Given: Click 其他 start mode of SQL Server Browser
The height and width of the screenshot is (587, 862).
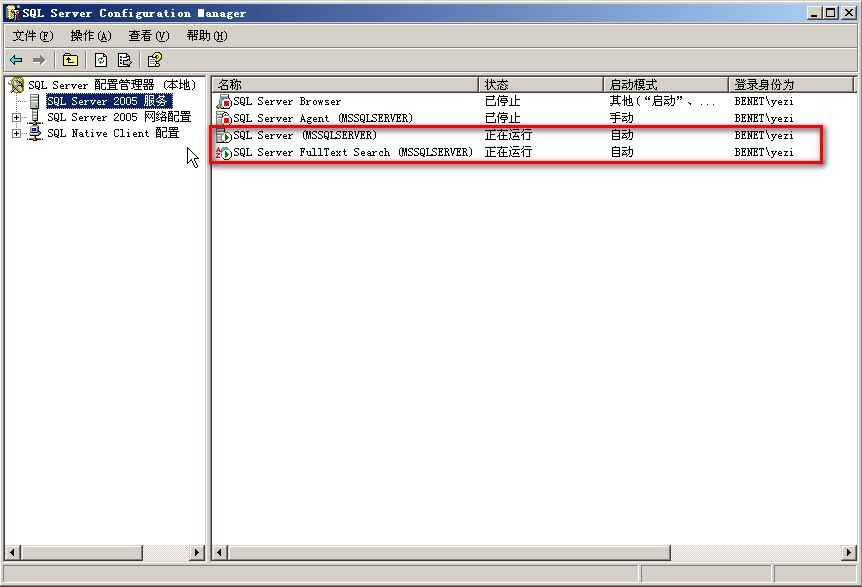Looking at the screenshot, I should (x=662, y=101).
